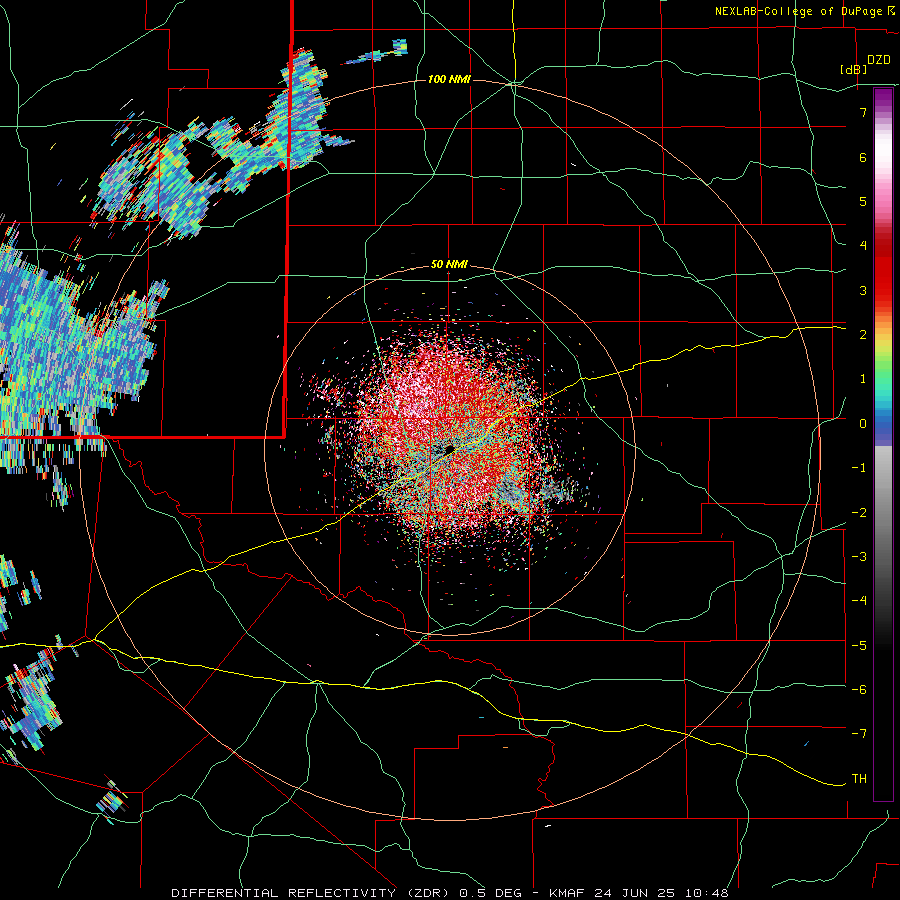Image resolution: width=900 pixels, height=900 pixels.
Task: Click the 4 tick label on the scale
Action: (863, 246)
